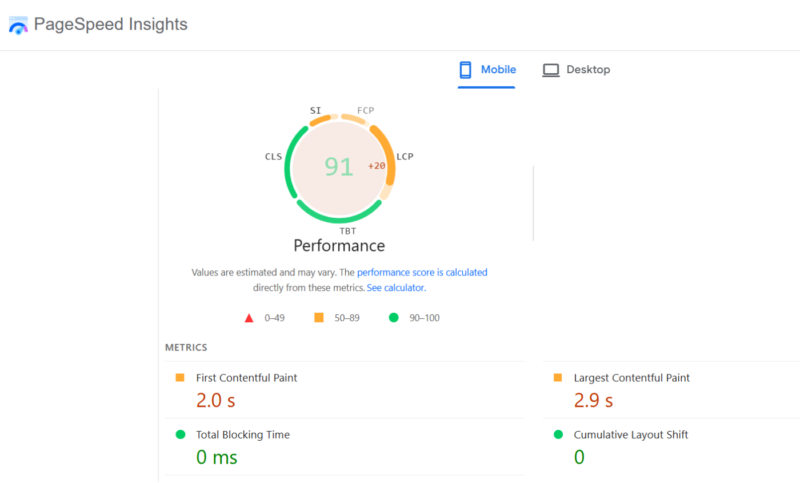Click the PageSpeed Insights logo icon
Image resolution: width=800 pixels, height=483 pixels.
click(18, 25)
